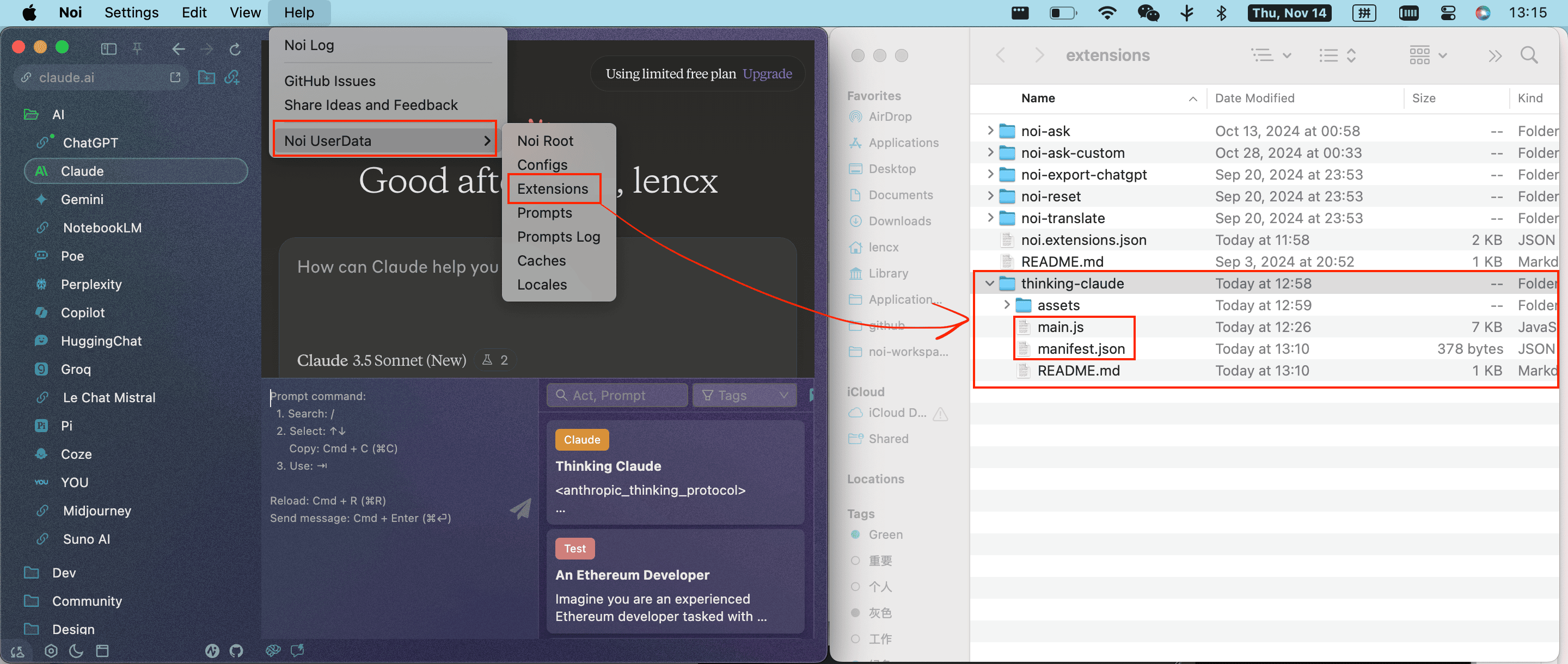Toggle dark mode moon icon
The width and height of the screenshot is (1568, 664).
(76, 650)
